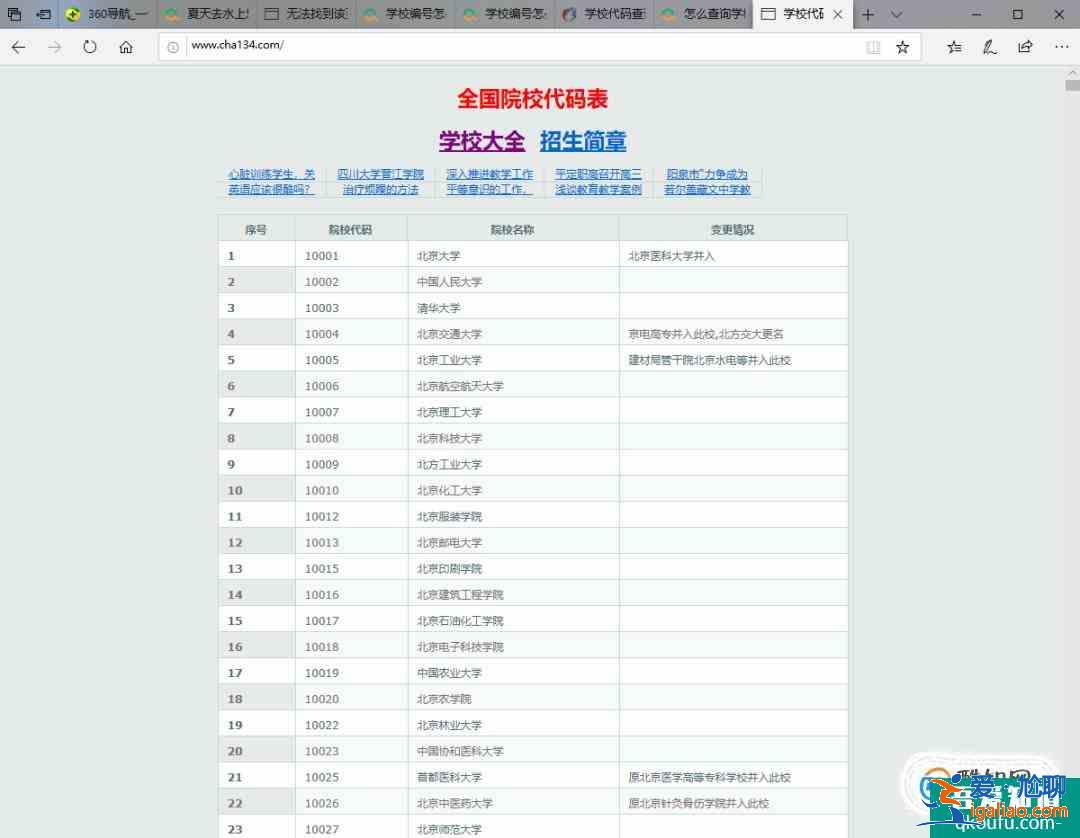Open the 浅说教育教学案例 ad link

click(x=598, y=189)
